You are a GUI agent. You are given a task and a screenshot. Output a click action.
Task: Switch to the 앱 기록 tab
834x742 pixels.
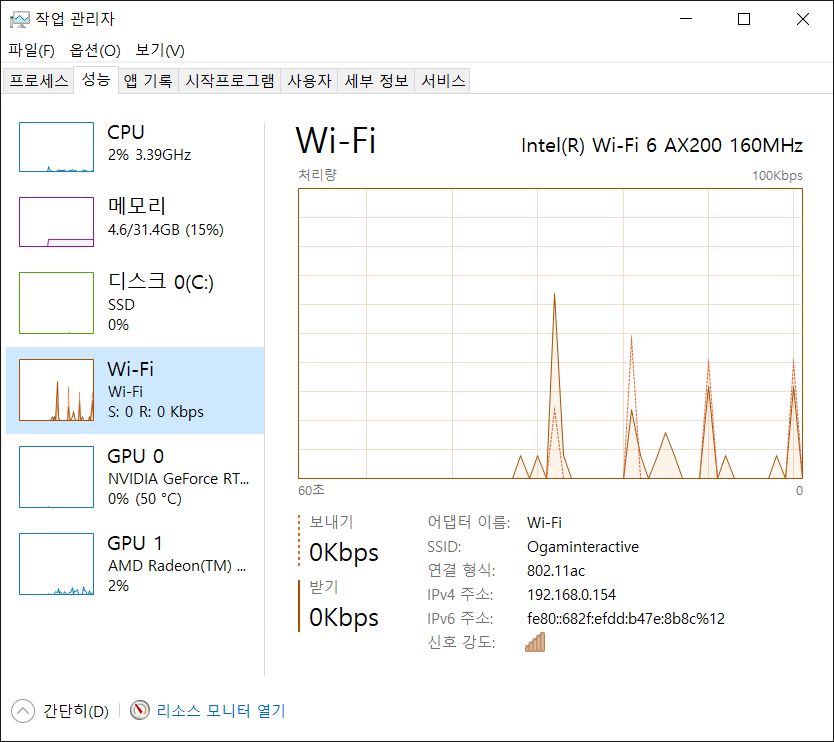coord(148,81)
